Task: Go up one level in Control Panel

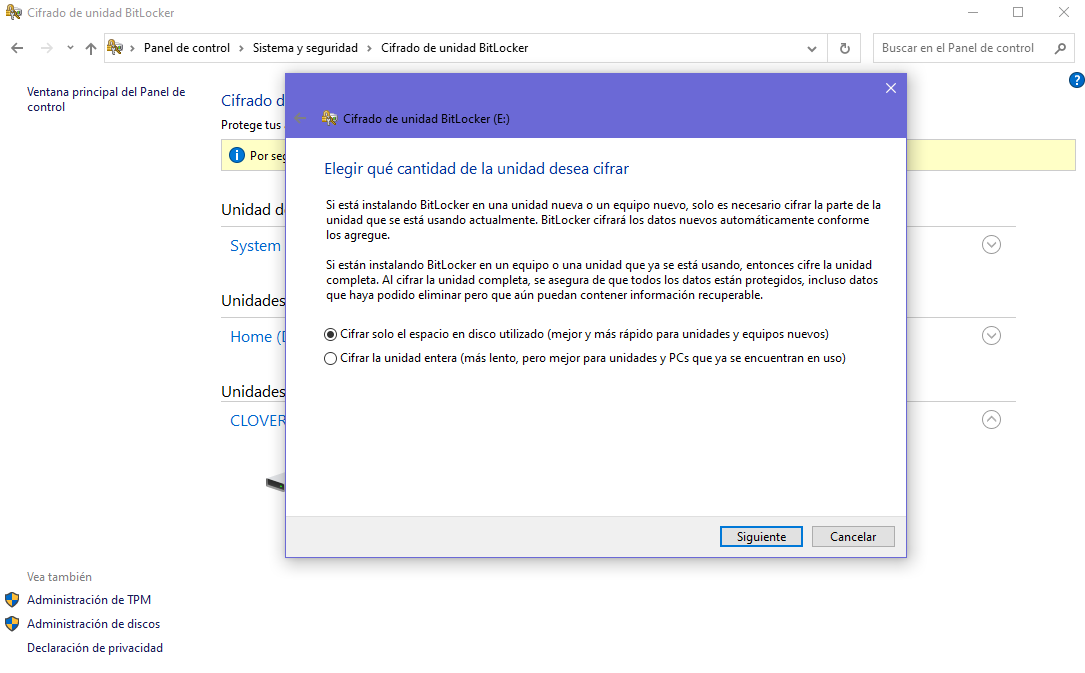Action: [91, 48]
